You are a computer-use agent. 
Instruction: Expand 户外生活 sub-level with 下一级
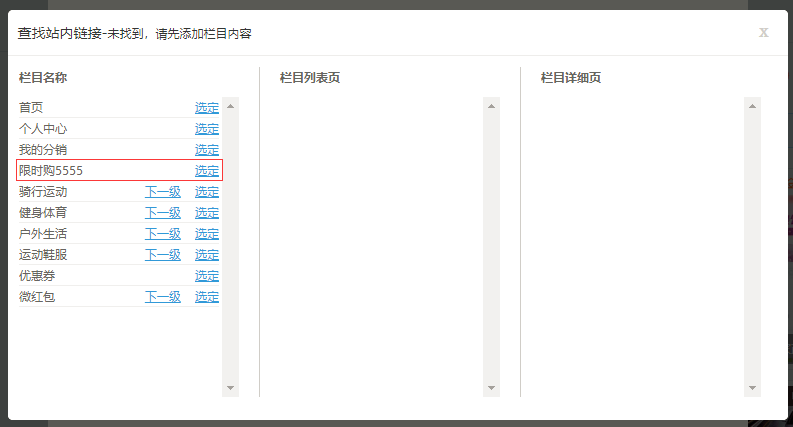point(163,234)
